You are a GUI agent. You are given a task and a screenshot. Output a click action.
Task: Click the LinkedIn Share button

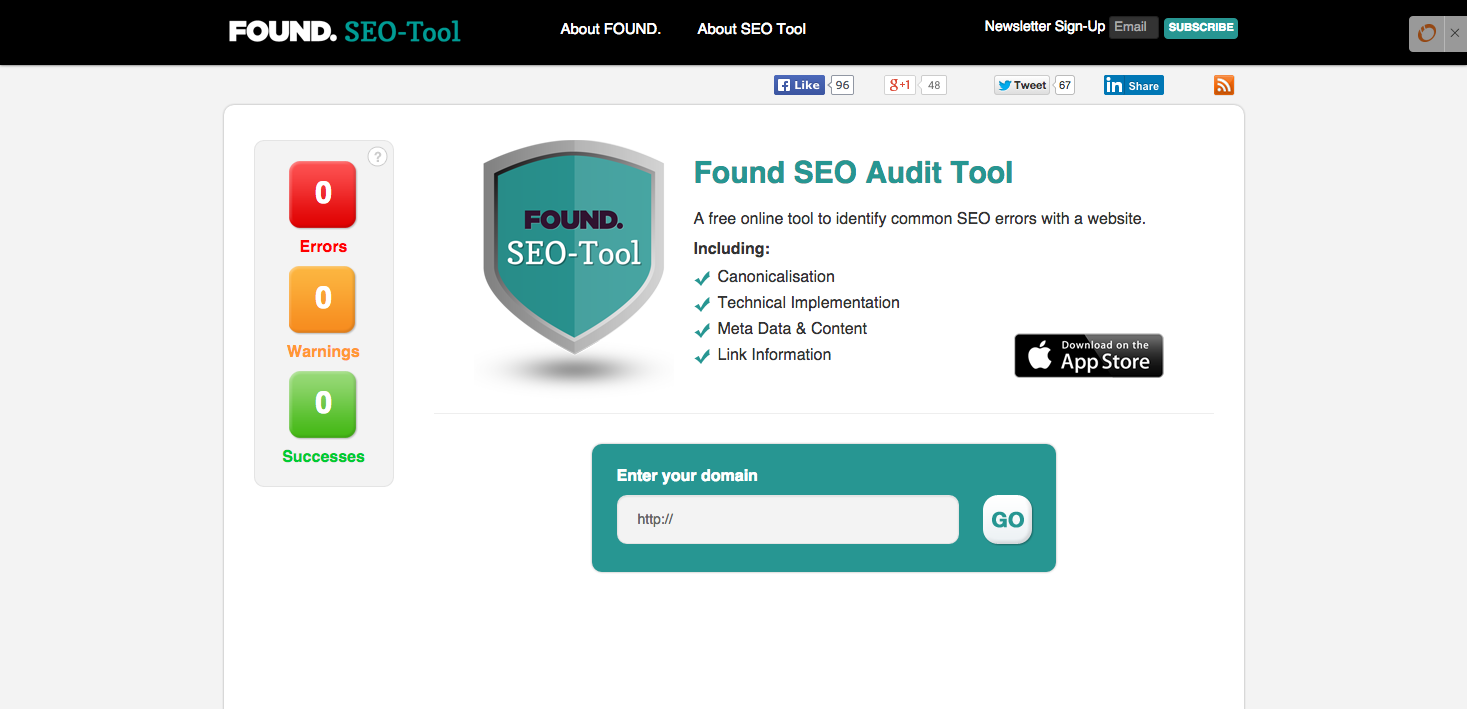coord(1134,85)
